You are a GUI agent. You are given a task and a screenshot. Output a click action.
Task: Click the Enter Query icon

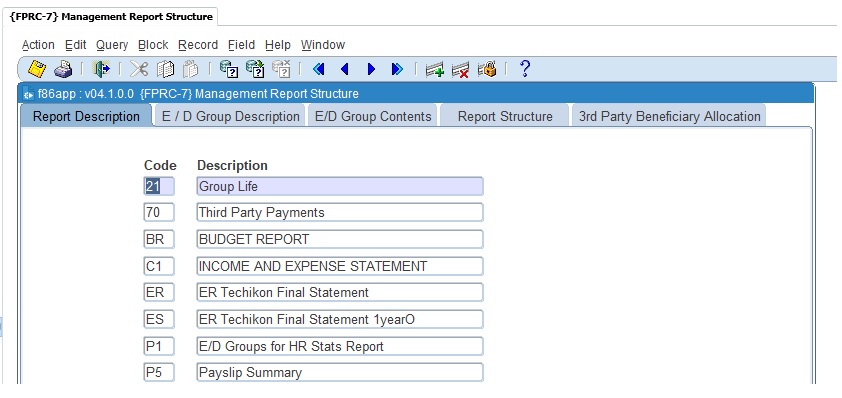(x=229, y=69)
